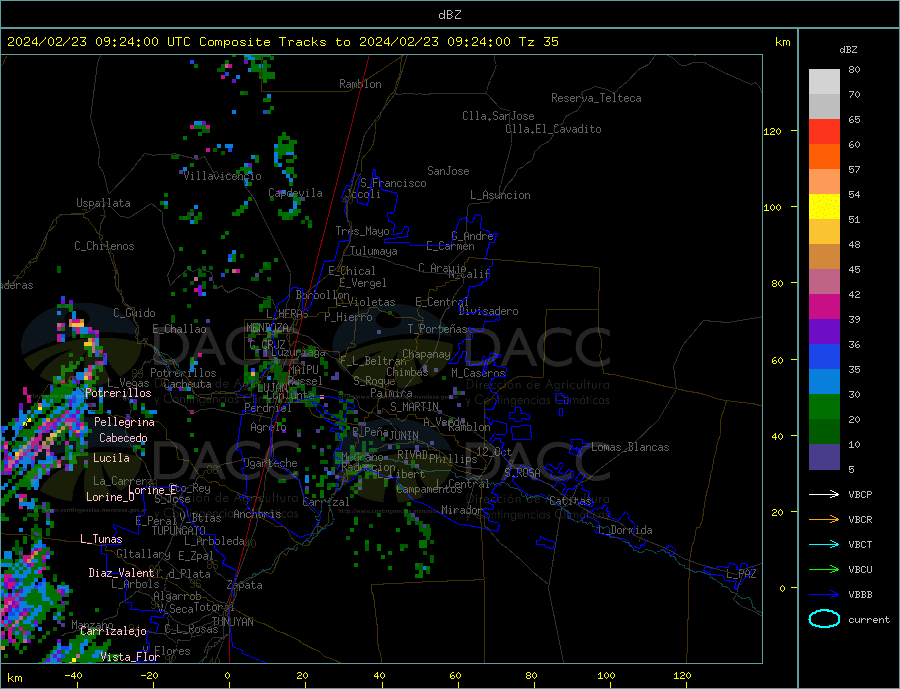
Task: Click the 'Mirador' map label
Action: pos(462,510)
